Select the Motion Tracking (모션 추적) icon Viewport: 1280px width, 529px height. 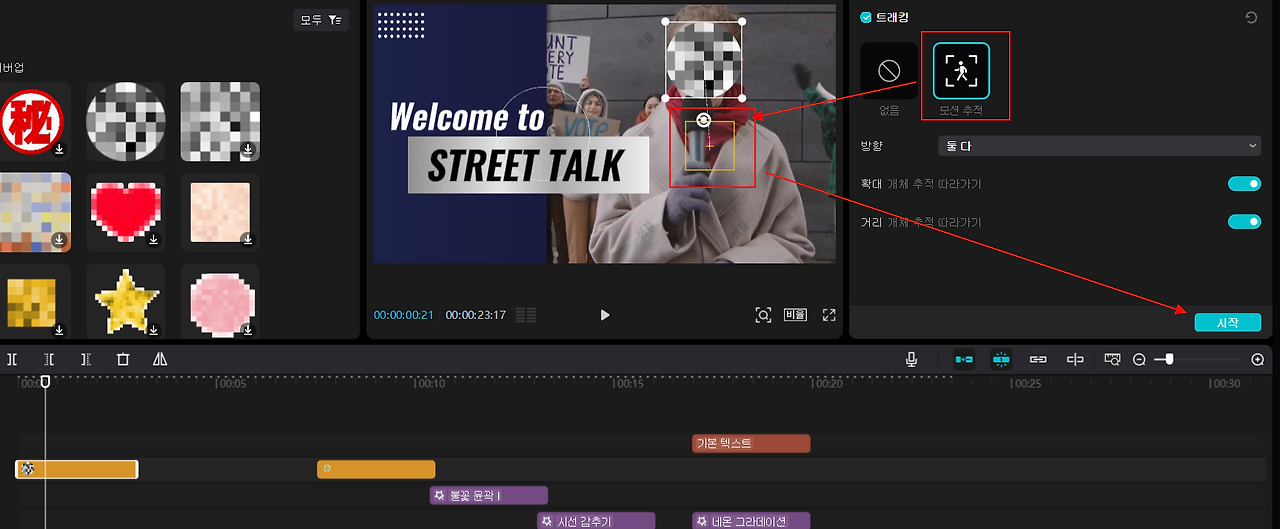click(x=961, y=70)
